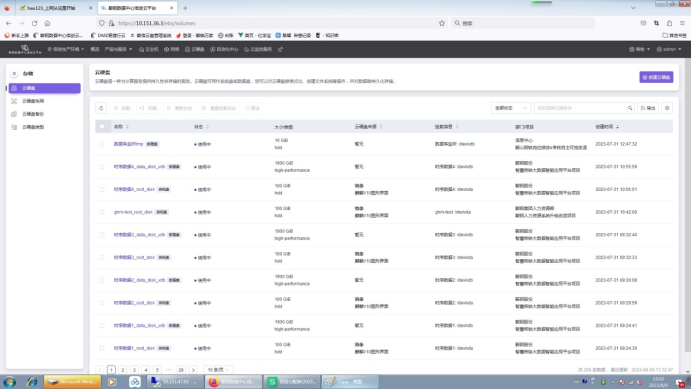The width and height of the screenshot is (692, 389).
Task: Open the environment selector dropdown in the header
Action: (x=66, y=49)
